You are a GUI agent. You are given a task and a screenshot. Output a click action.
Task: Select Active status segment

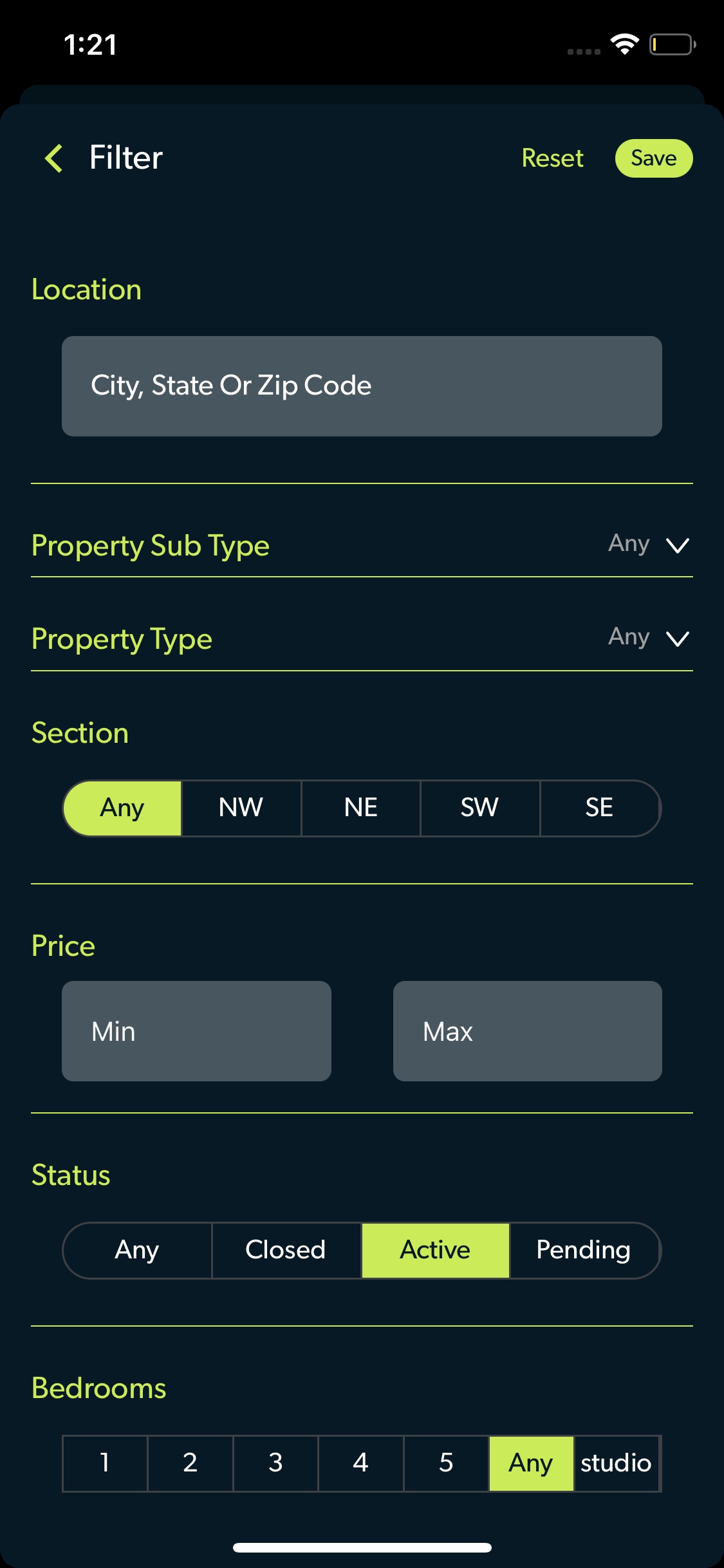click(436, 1250)
